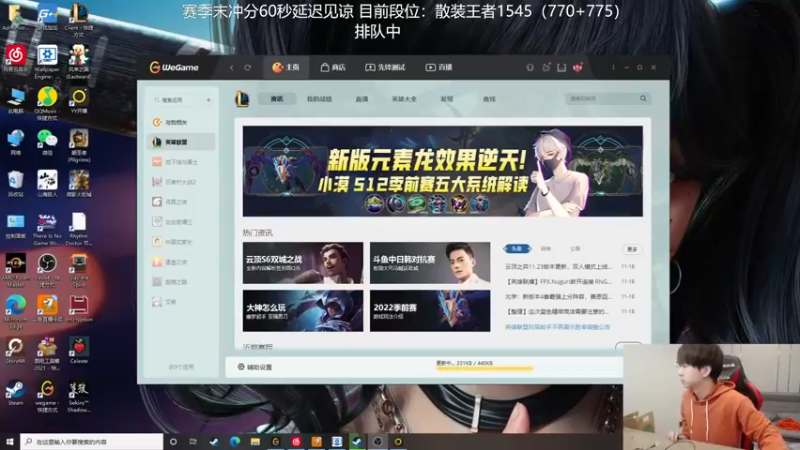Open the 斗鱼中日韩对抗赛 news card

(430, 263)
